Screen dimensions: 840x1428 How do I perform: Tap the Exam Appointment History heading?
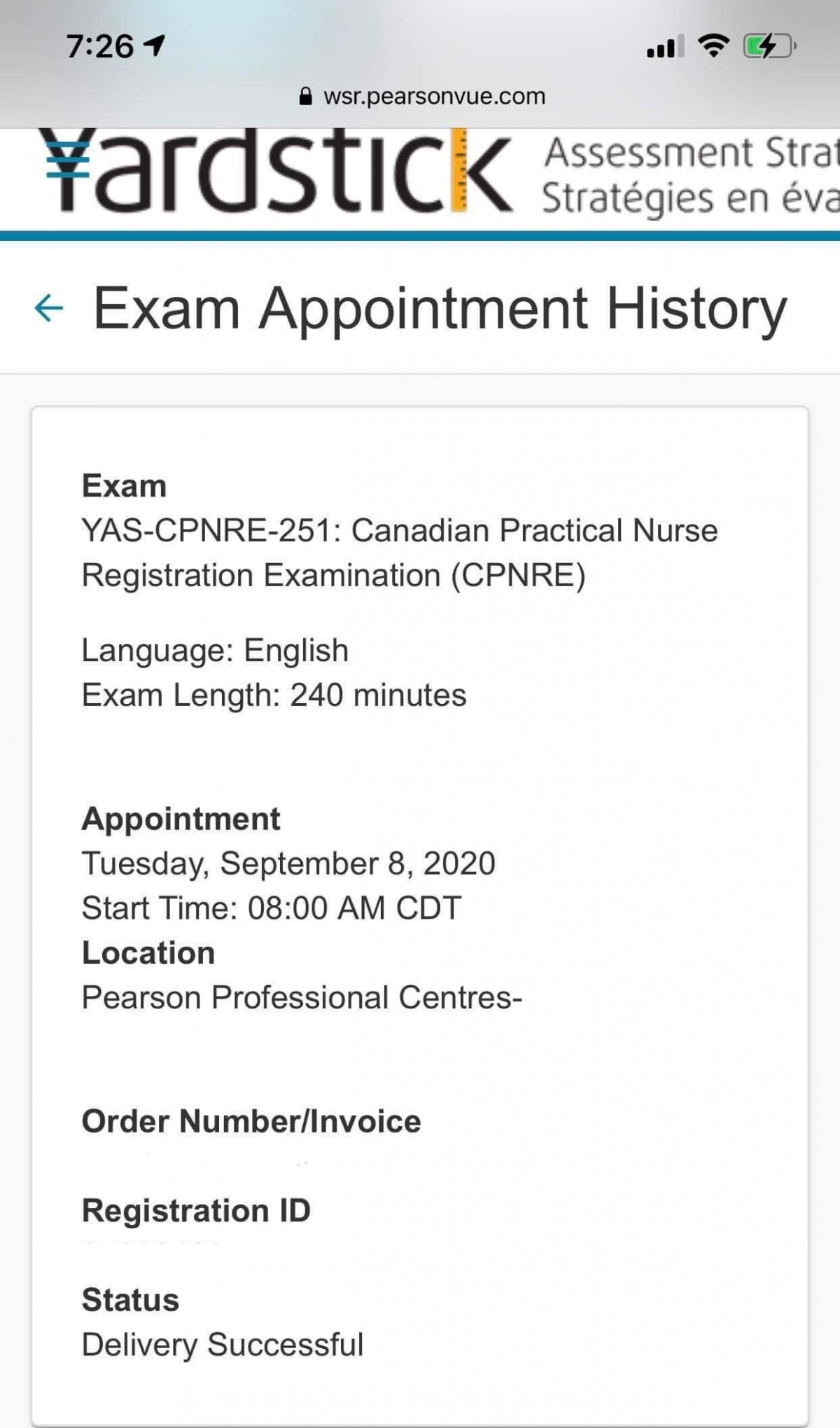point(440,308)
